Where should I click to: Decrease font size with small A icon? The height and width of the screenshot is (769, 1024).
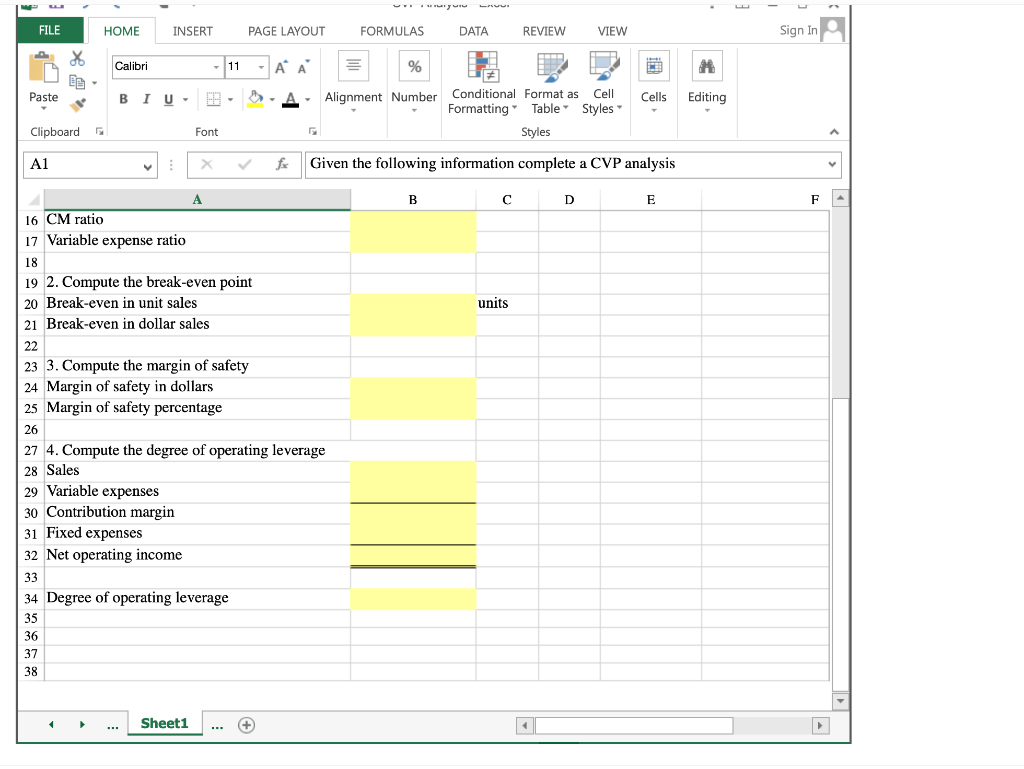pos(304,67)
